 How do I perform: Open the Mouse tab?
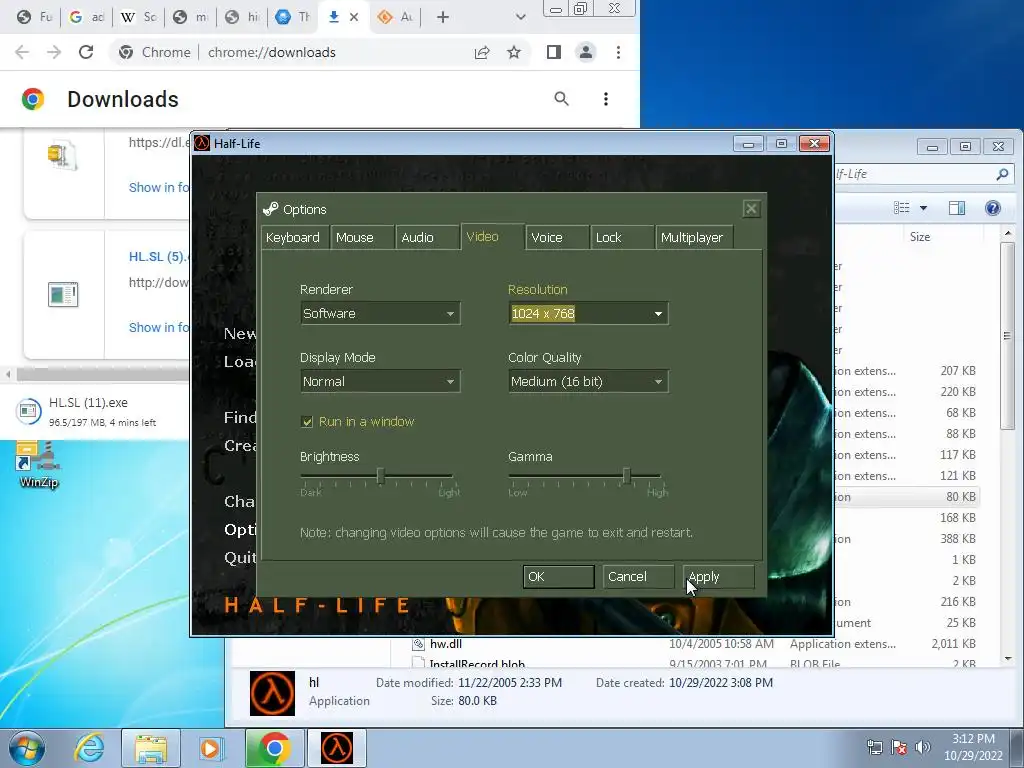pyautogui.click(x=362, y=238)
